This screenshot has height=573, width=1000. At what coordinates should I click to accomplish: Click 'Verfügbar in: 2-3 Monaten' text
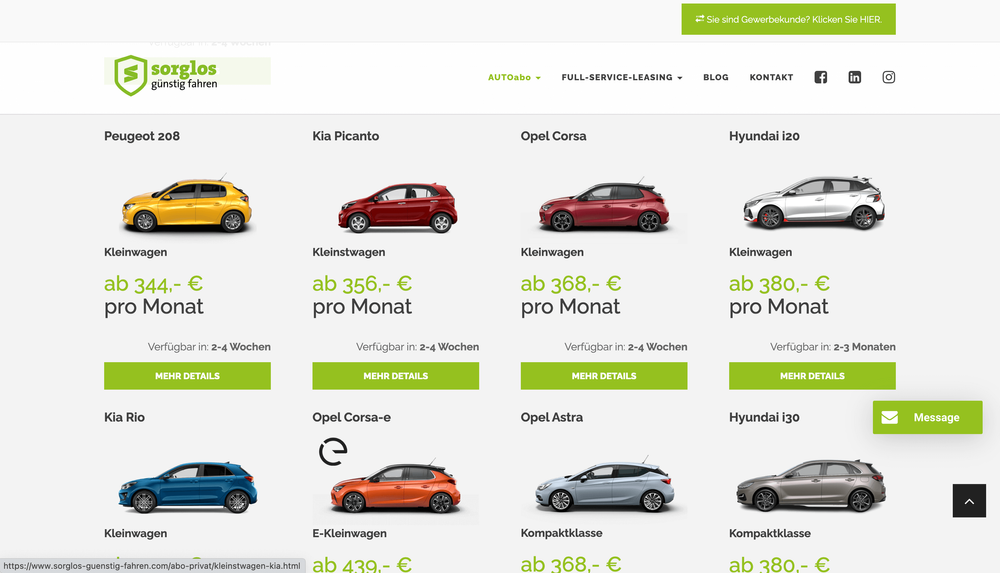coord(832,347)
